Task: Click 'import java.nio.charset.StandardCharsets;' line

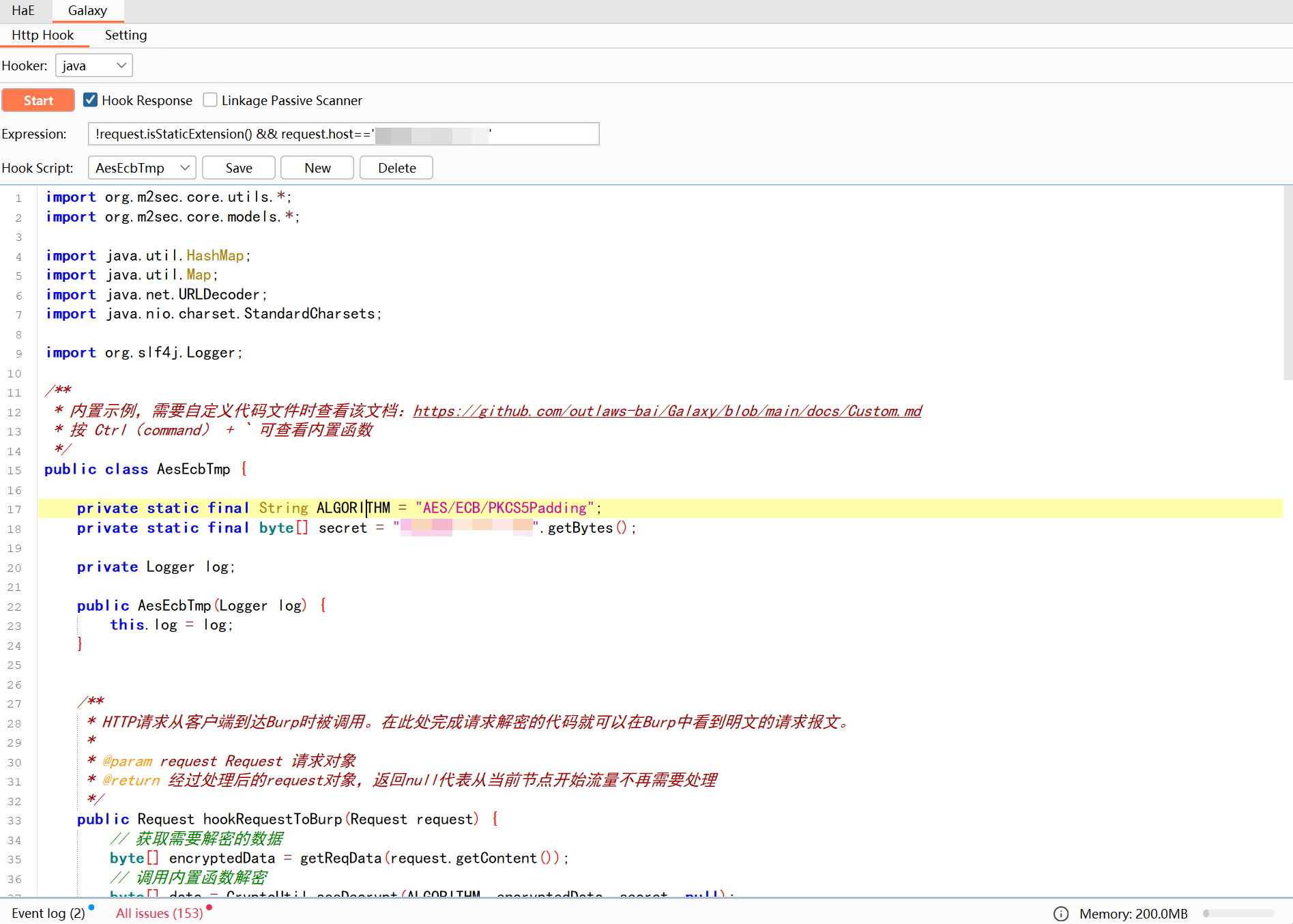Action: click(214, 314)
